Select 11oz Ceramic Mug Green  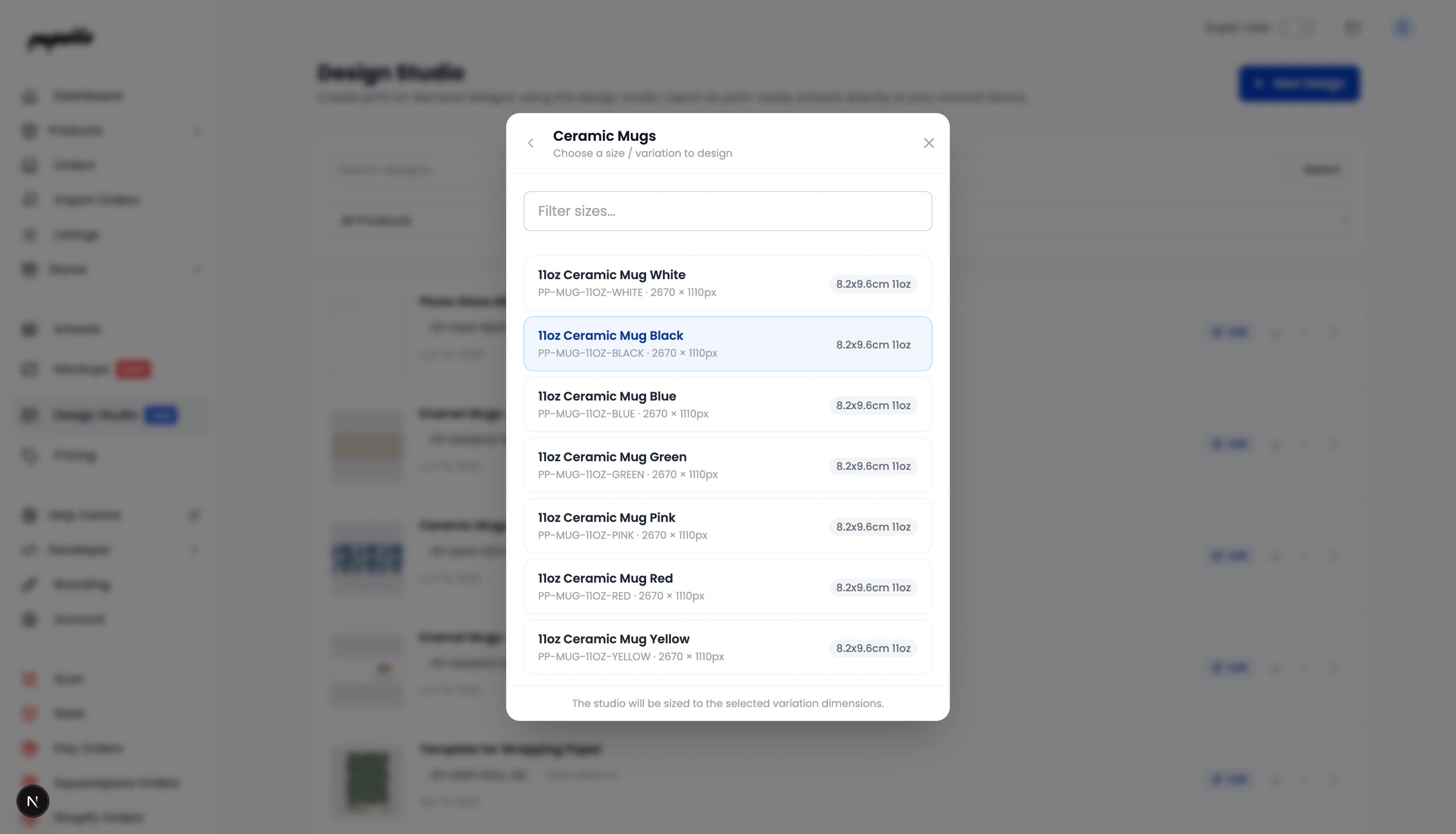coord(727,466)
